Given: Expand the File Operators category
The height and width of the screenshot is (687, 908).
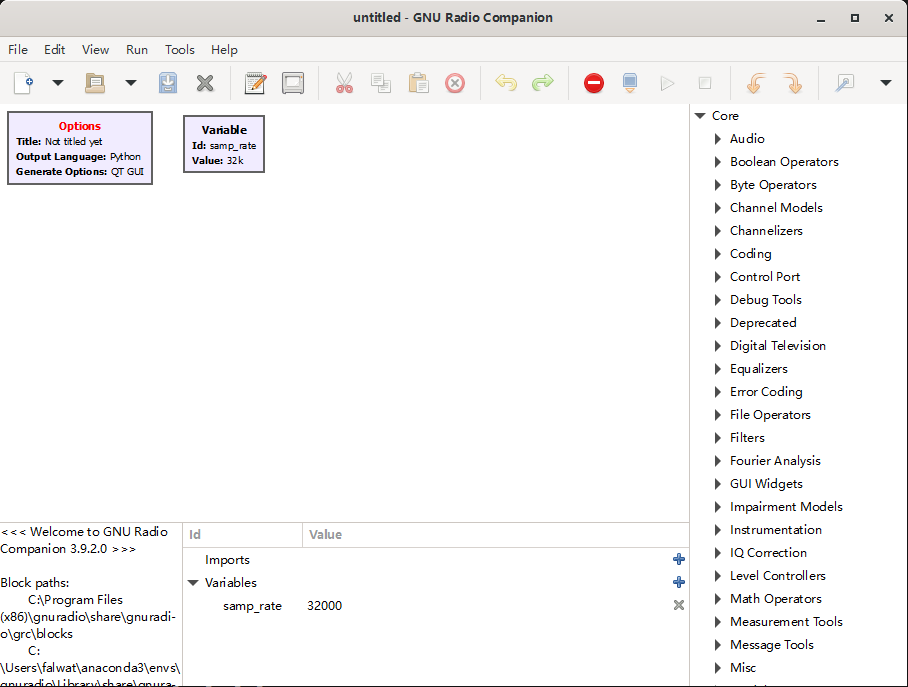Looking at the screenshot, I should click(x=717, y=415).
